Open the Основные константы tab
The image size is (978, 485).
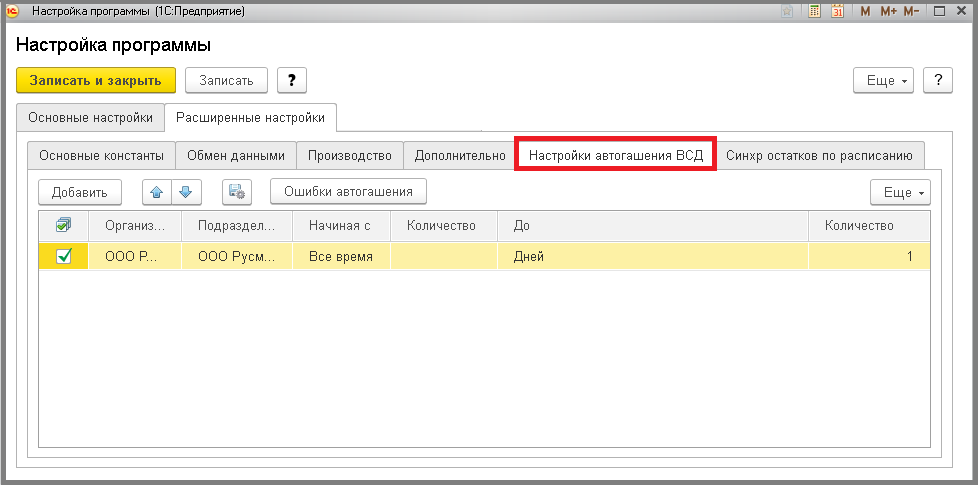point(102,155)
